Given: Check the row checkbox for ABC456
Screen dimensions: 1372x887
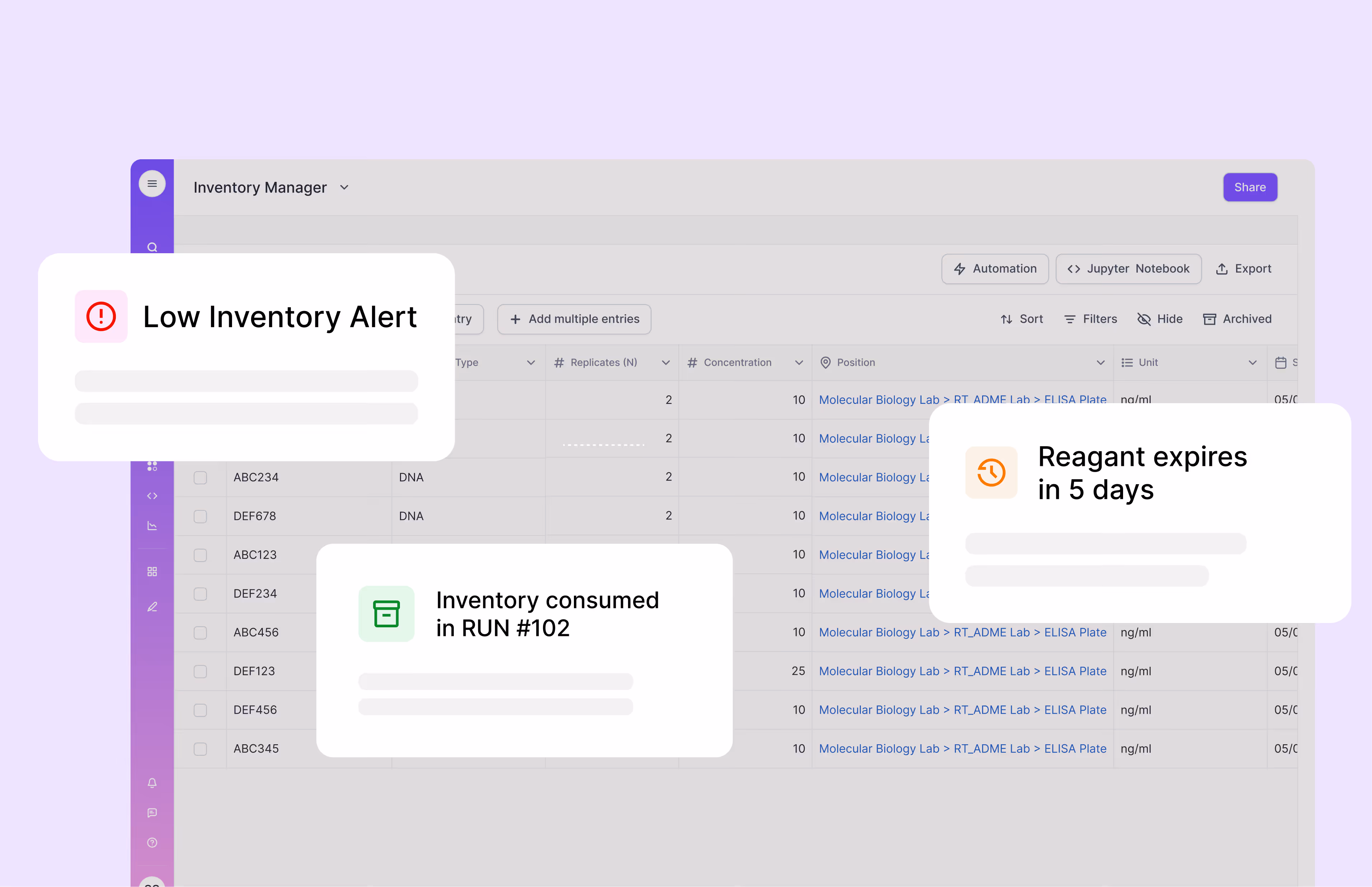Looking at the screenshot, I should coord(200,632).
